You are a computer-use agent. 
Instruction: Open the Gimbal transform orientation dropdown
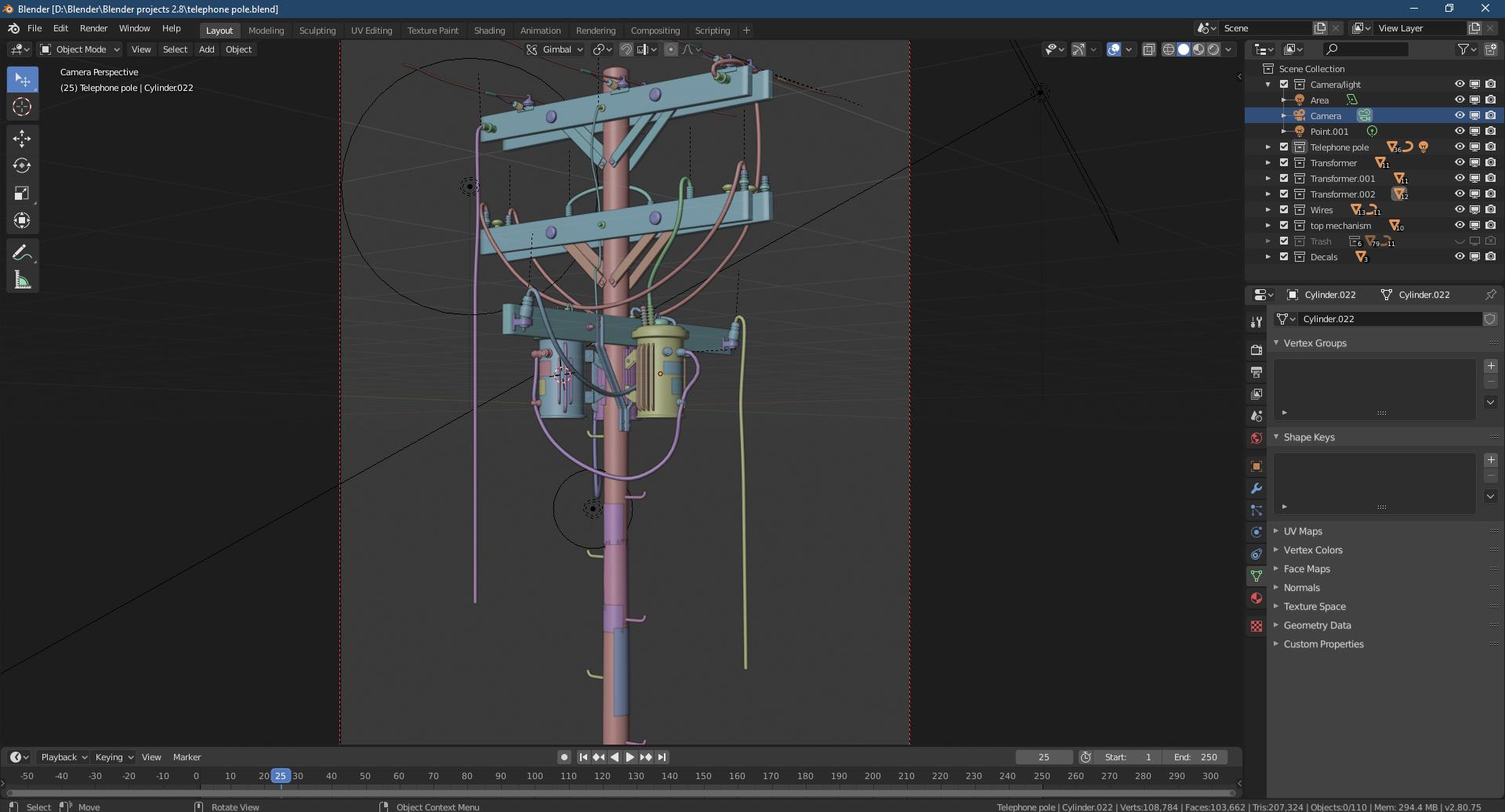(555, 49)
